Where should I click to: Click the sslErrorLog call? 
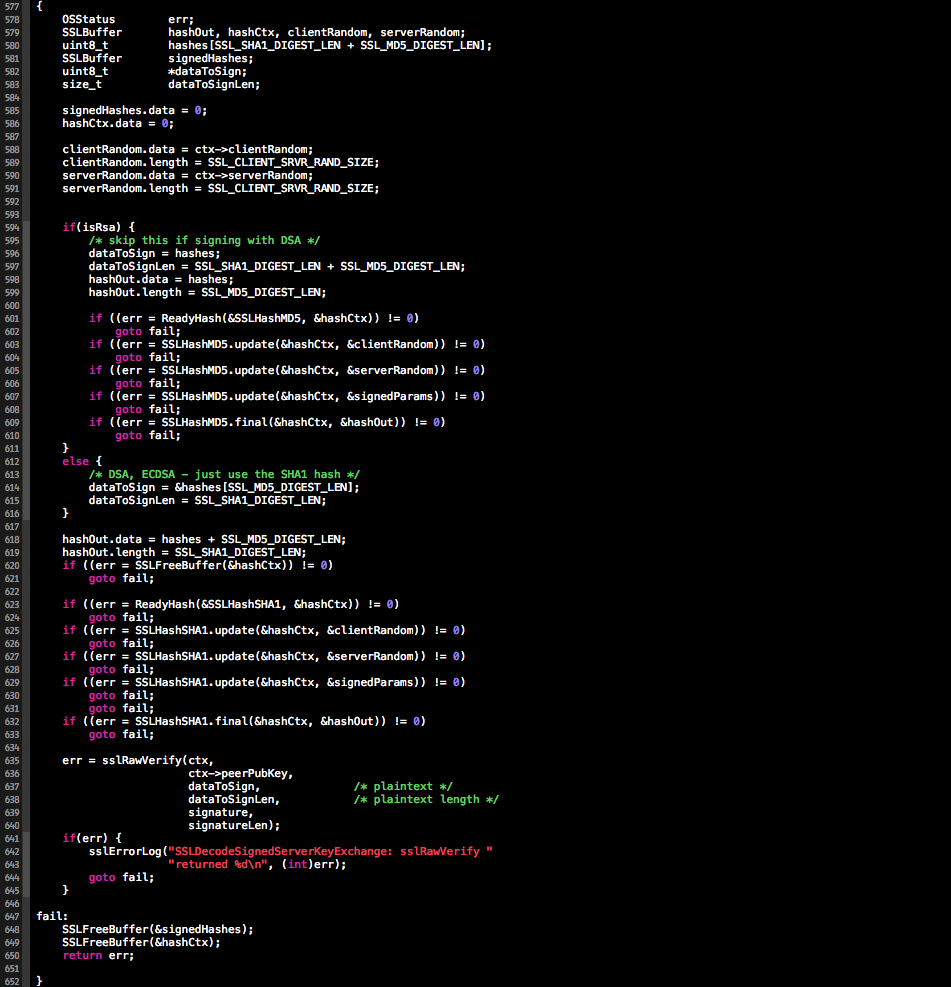(125, 851)
